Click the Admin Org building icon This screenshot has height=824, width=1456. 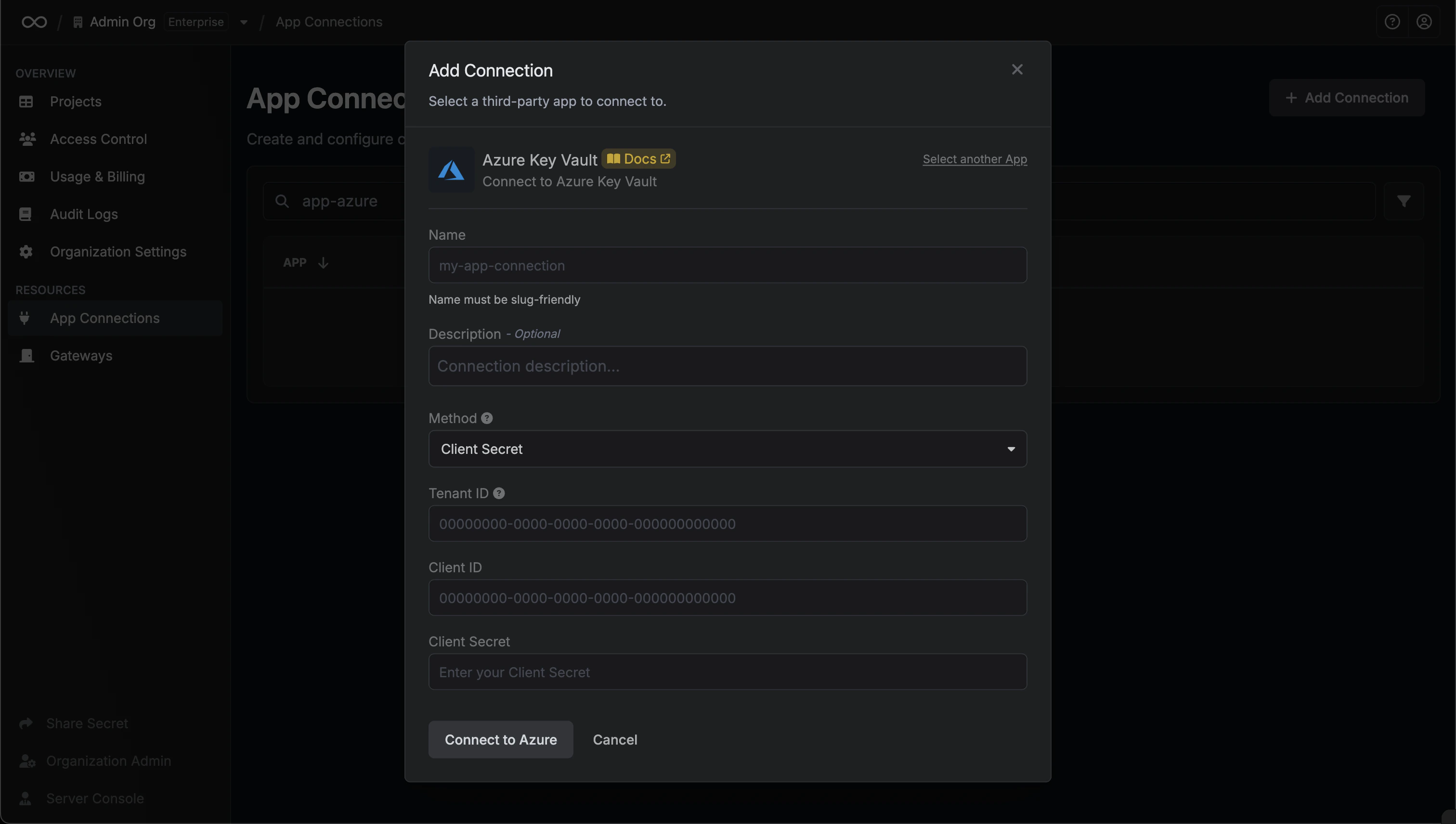pyautogui.click(x=78, y=22)
